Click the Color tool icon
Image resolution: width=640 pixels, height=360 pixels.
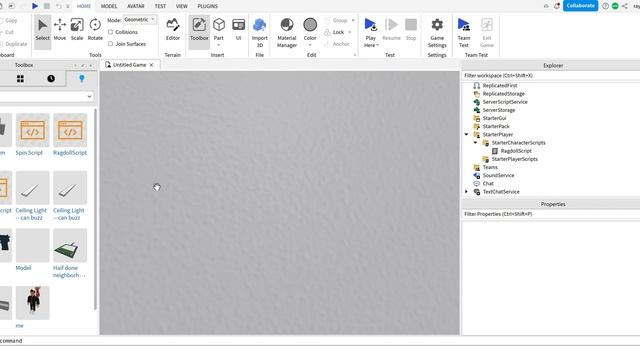coord(310,25)
